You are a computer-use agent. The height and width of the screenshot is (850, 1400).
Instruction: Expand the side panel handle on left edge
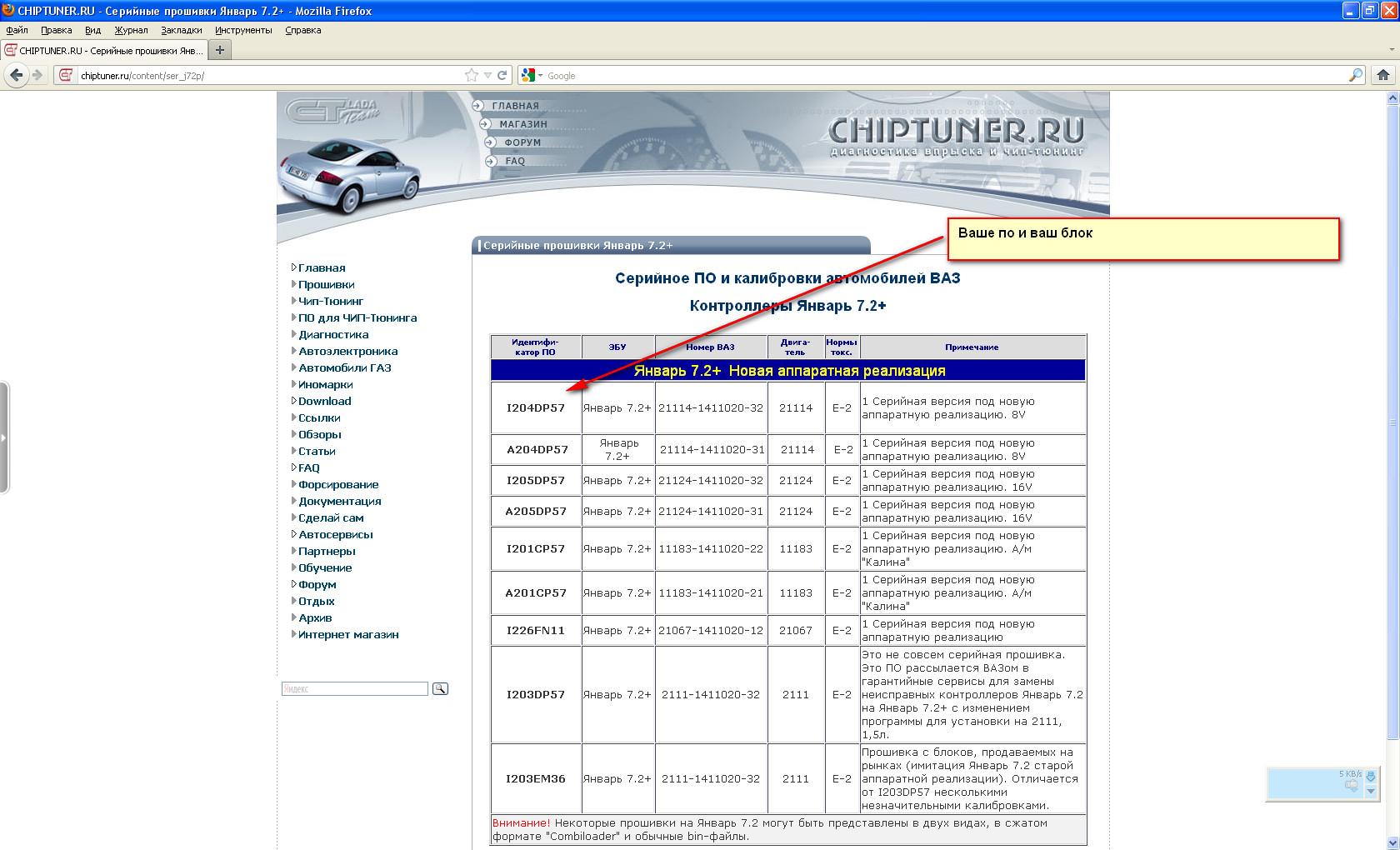point(4,437)
